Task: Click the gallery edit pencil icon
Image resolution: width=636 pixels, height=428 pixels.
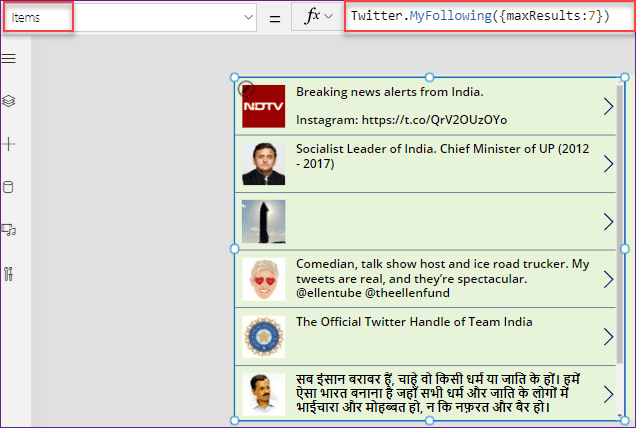Action: [246, 88]
